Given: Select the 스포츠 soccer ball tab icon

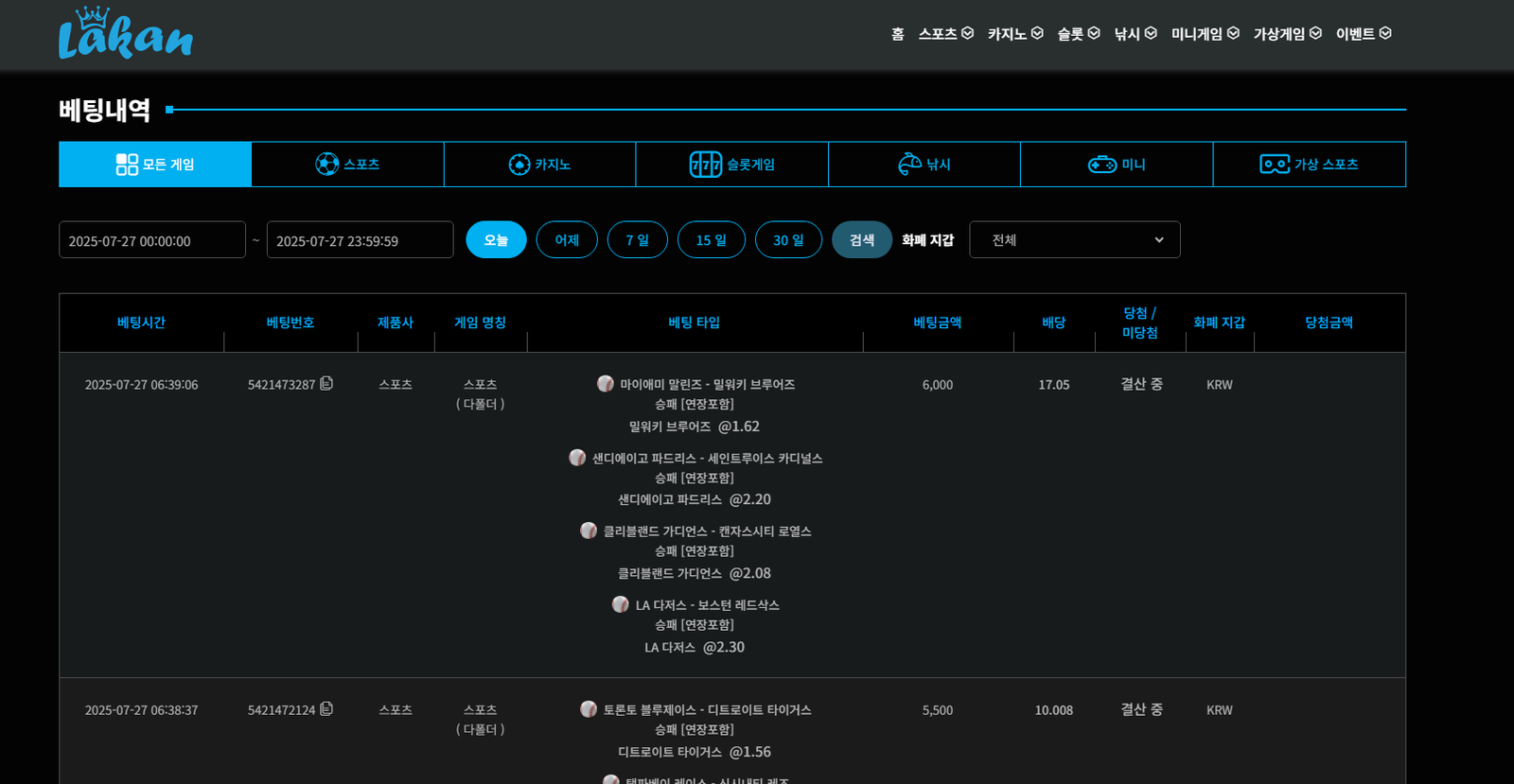Looking at the screenshot, I should pos(326,165).
